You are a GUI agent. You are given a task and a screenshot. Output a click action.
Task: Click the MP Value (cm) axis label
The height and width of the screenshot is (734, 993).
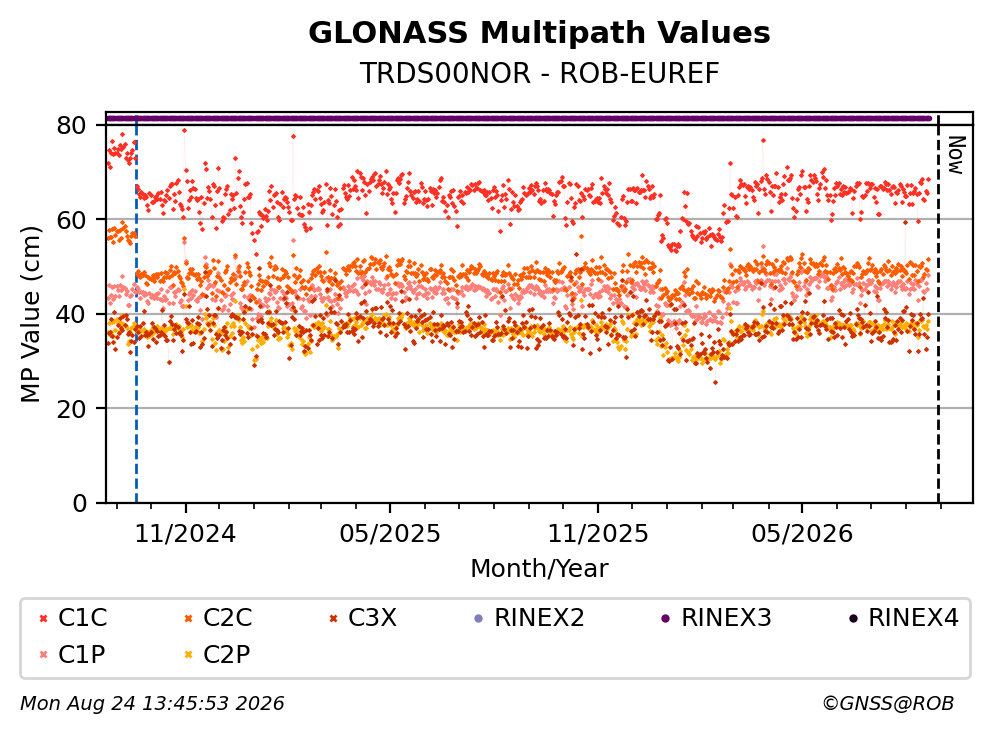coord(30,314)
